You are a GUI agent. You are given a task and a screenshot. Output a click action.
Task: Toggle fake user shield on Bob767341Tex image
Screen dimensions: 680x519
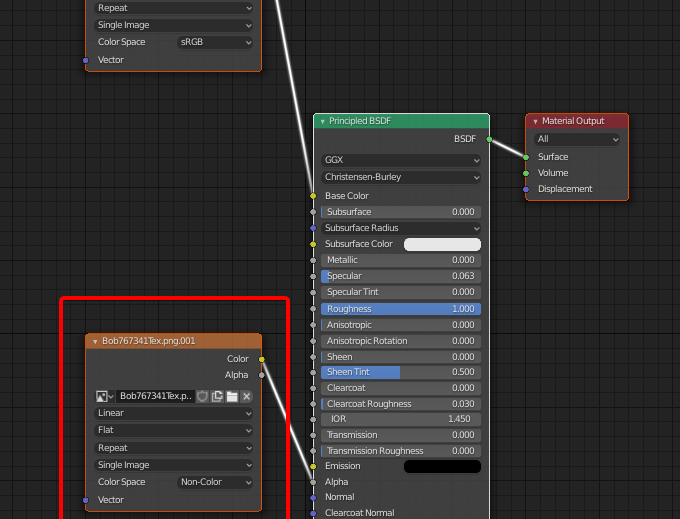[x=202, y=396]
